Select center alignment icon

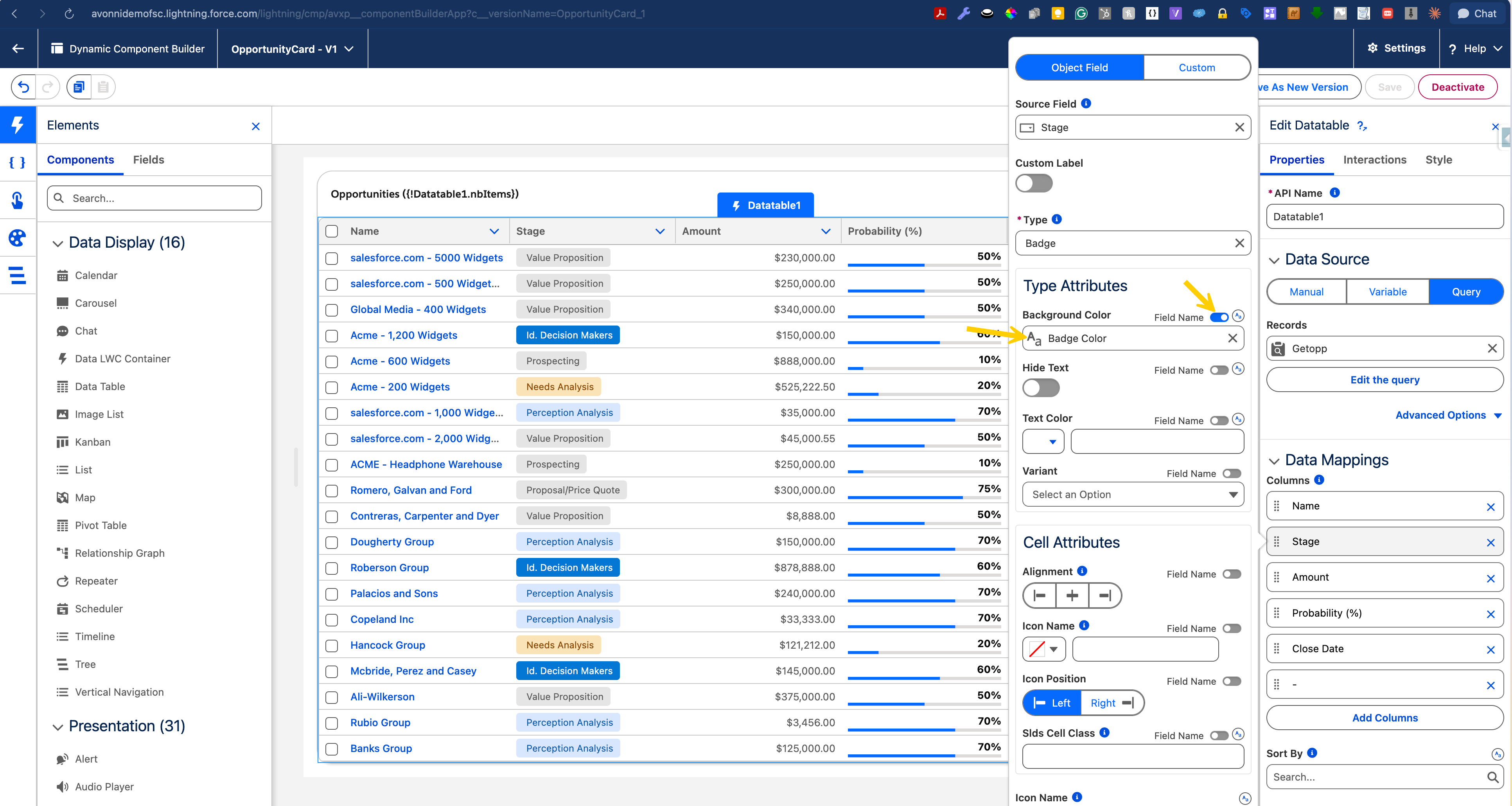[x=1072, y=595]
